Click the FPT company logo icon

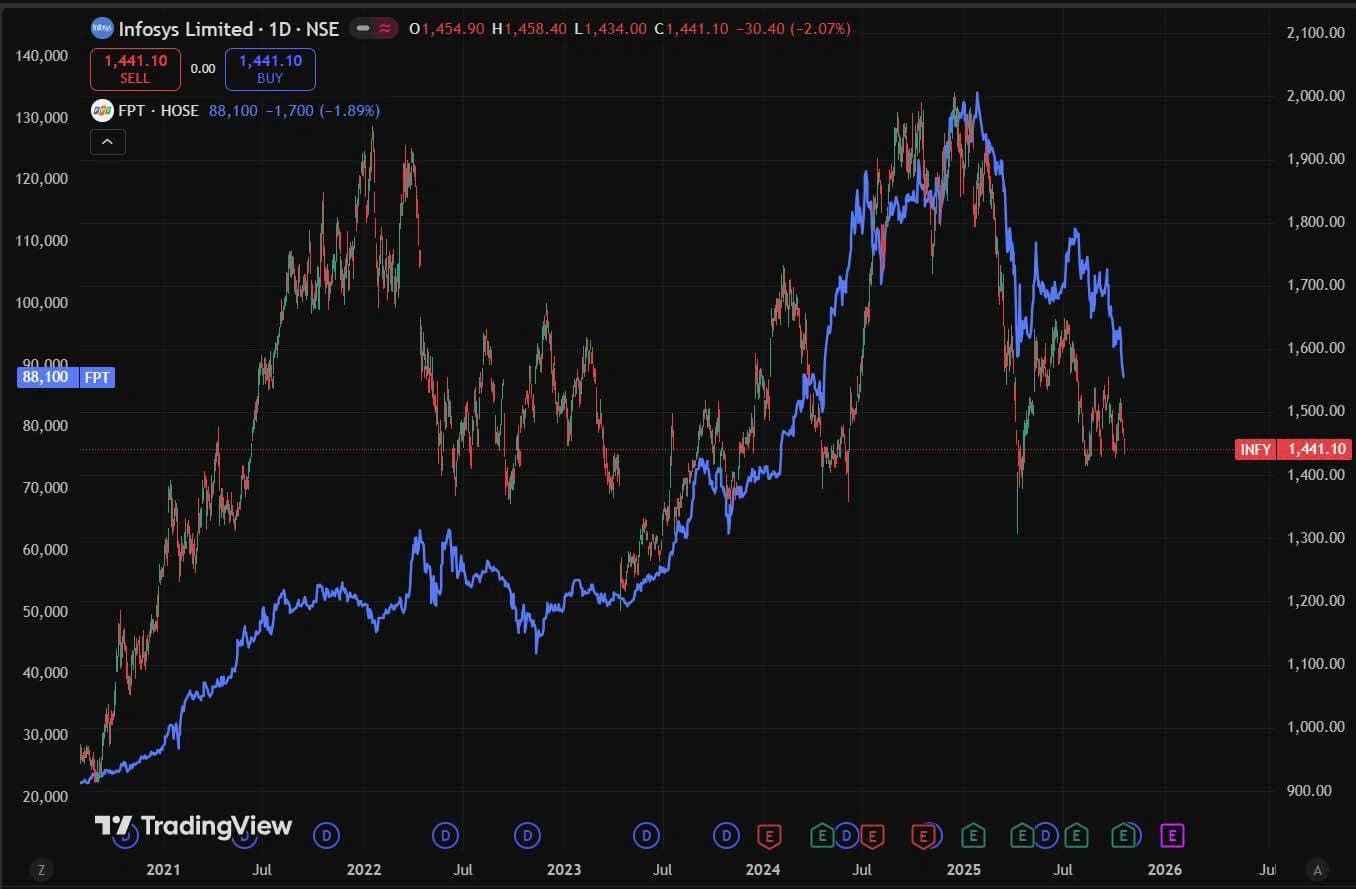[101, 110]
